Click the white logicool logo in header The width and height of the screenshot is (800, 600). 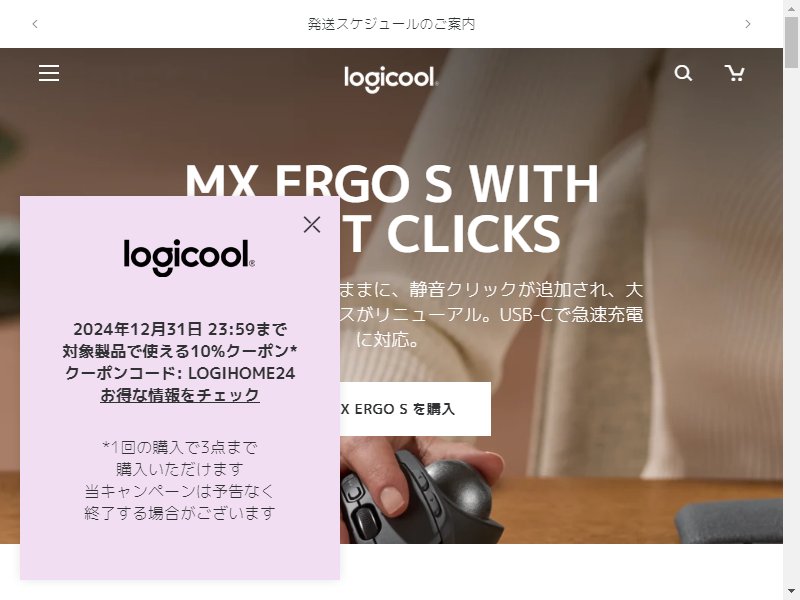(391, 79)
